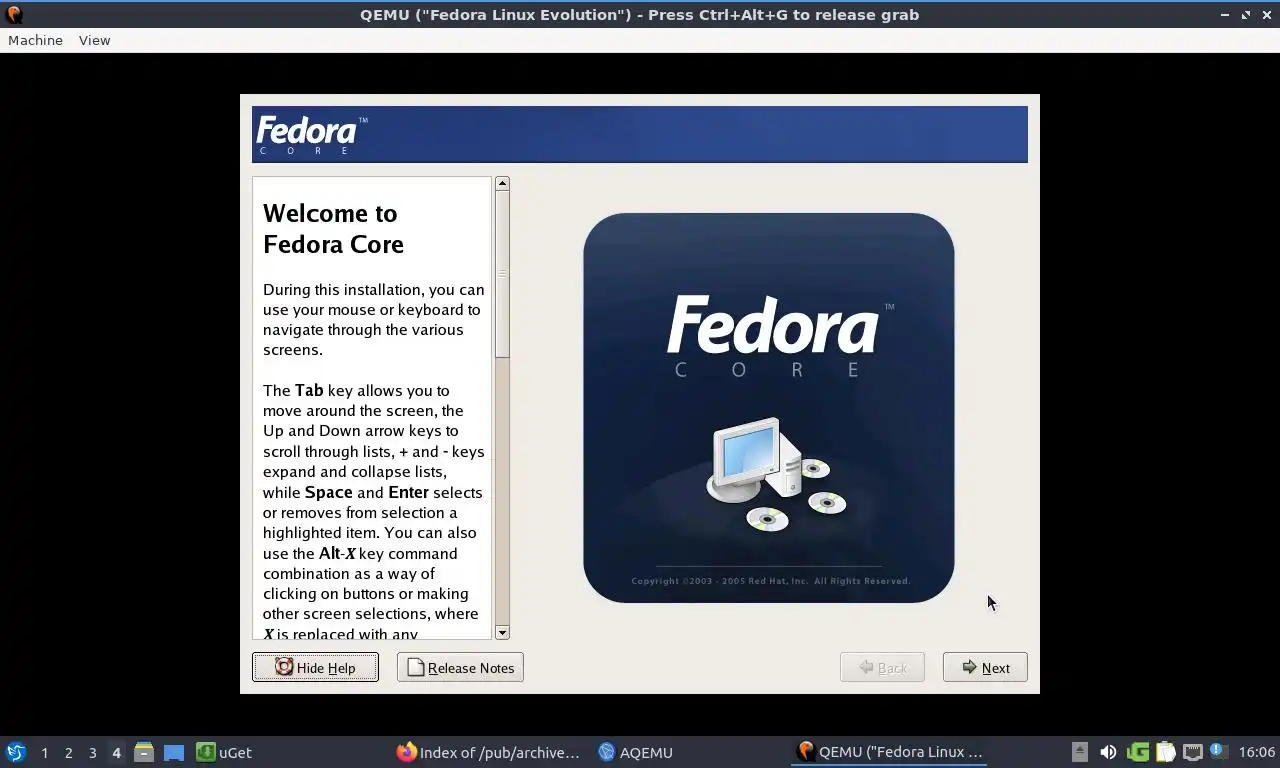Image resolution: width=1280 pixels, height=768 pixels.
Task: Switch to Firefox 'Index of /pub/archive' window
Action: [488, 752]
